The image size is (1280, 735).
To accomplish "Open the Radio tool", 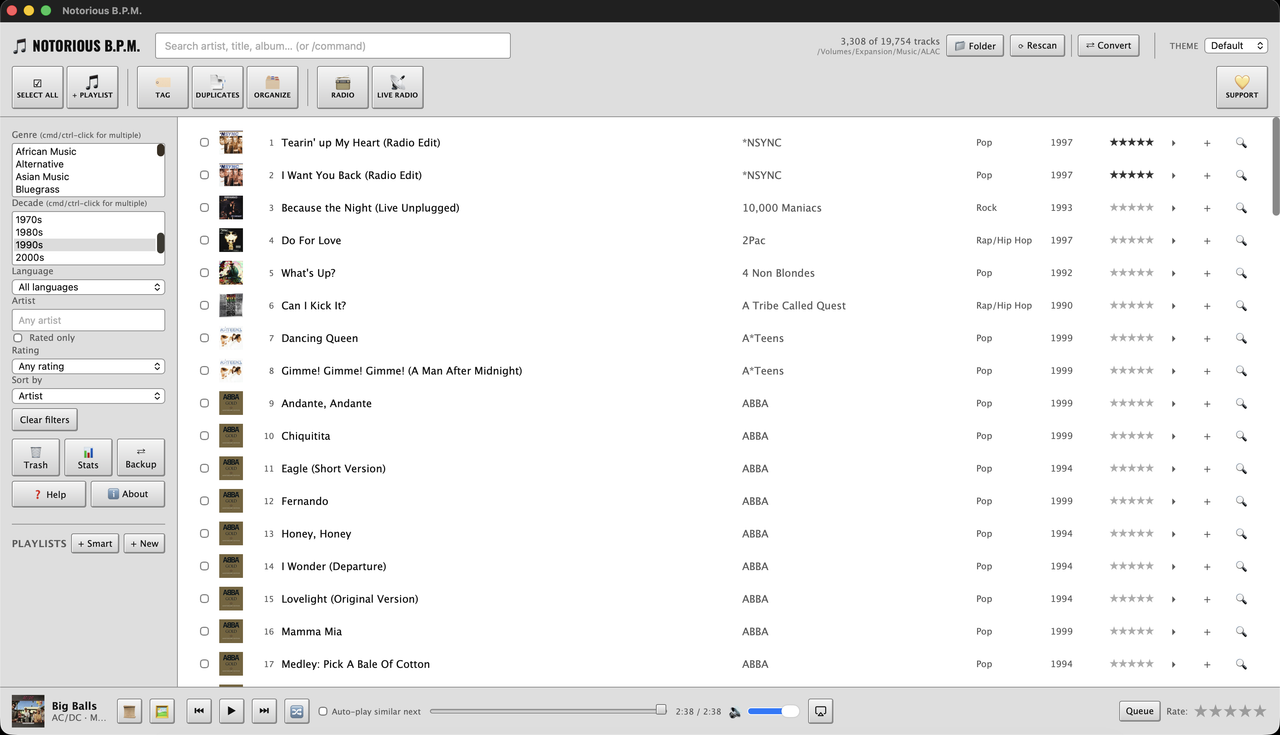I will (342, 87).
